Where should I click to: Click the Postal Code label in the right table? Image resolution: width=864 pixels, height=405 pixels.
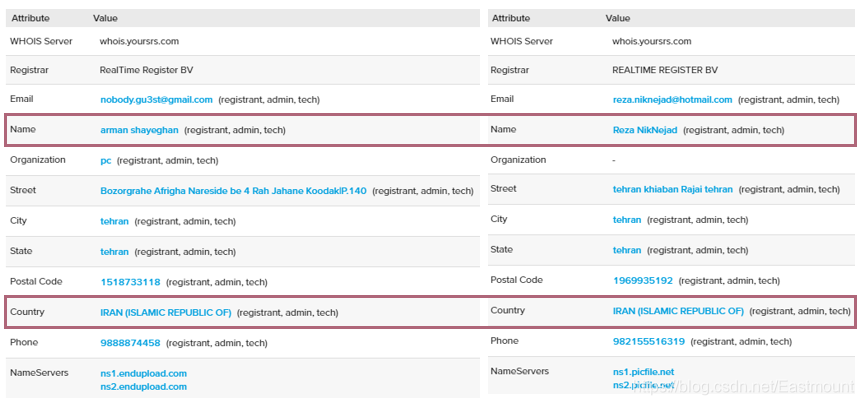click(x=516, y=280)
